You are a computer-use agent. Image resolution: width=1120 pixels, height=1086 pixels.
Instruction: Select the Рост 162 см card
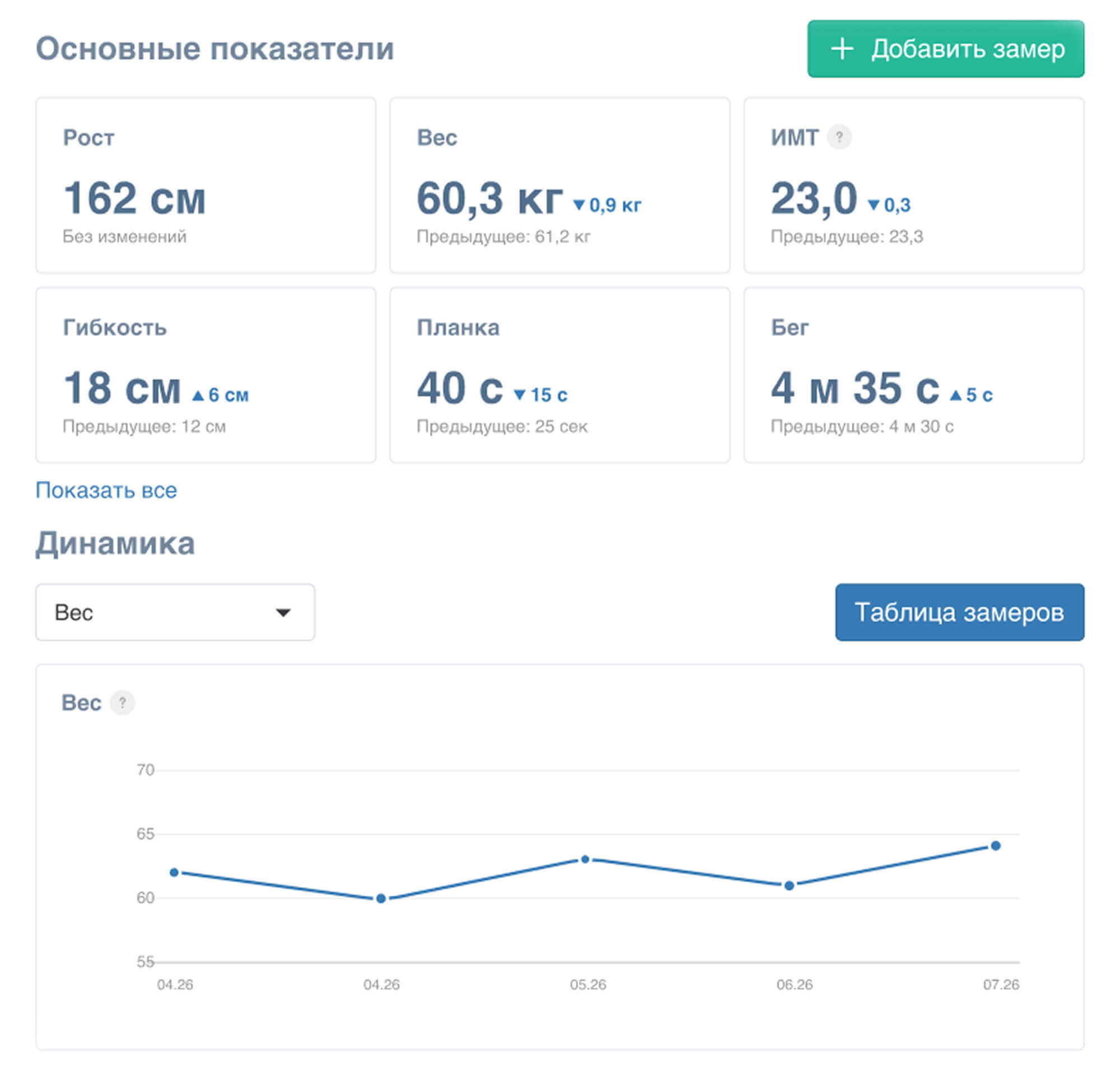coord(206,185)
